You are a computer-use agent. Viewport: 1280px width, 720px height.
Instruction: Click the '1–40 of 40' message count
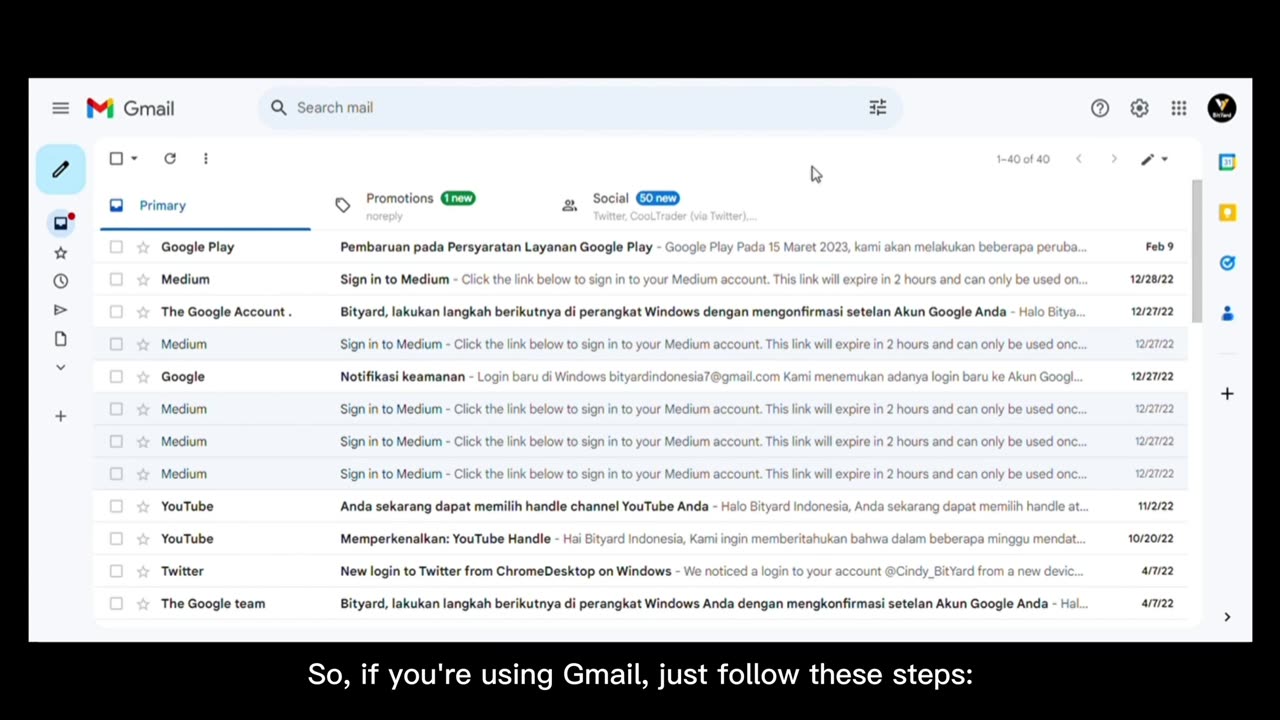(x=1023, y=159)
